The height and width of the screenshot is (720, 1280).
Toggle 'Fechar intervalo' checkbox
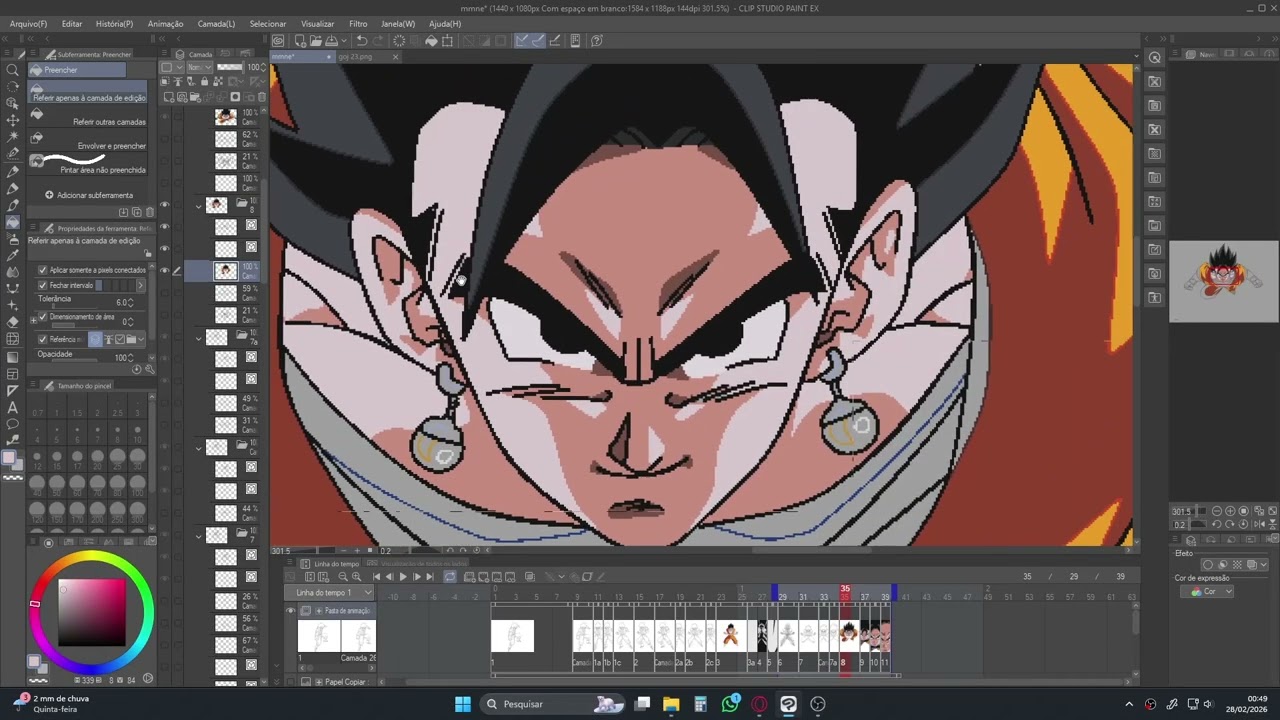[42, 285]
